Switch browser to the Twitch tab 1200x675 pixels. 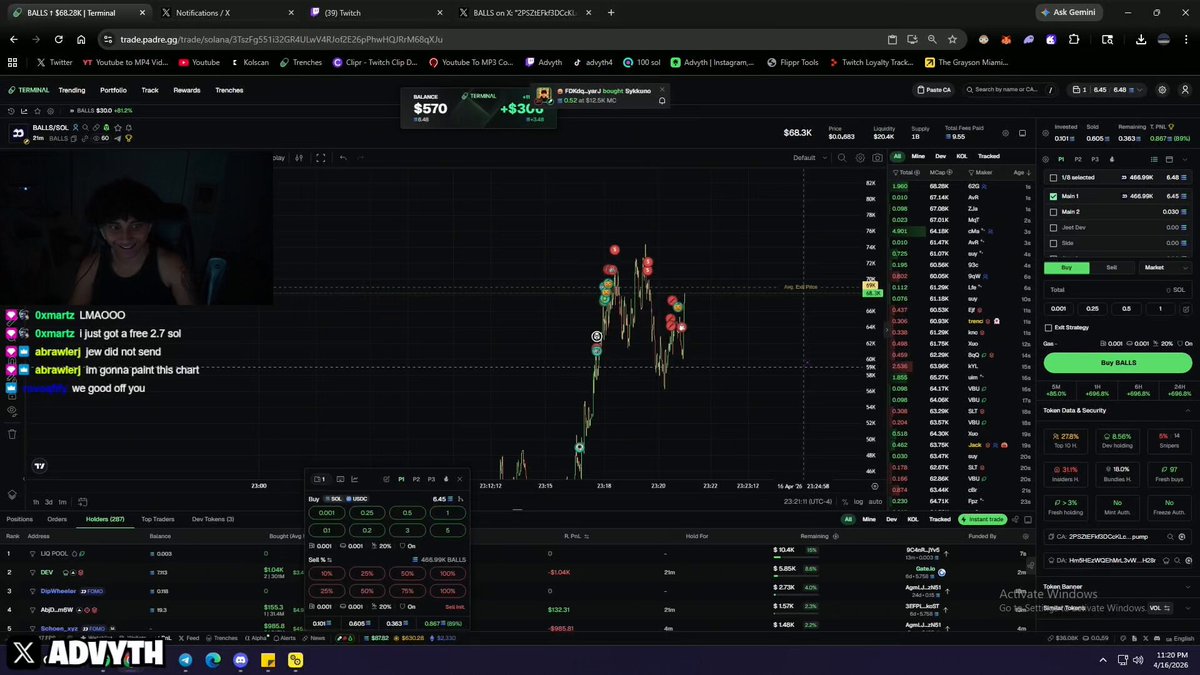[375, 13]
